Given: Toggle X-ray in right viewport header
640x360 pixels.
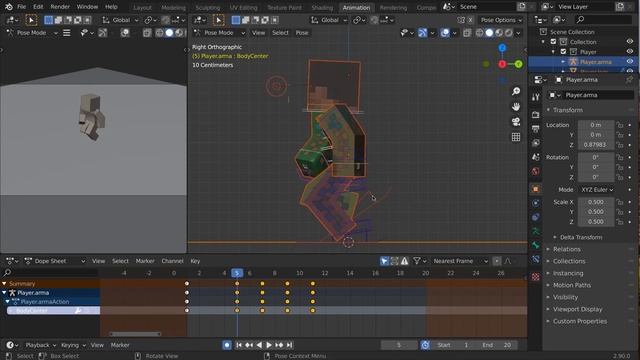Looking at the screenshot, I should [467, 33].
